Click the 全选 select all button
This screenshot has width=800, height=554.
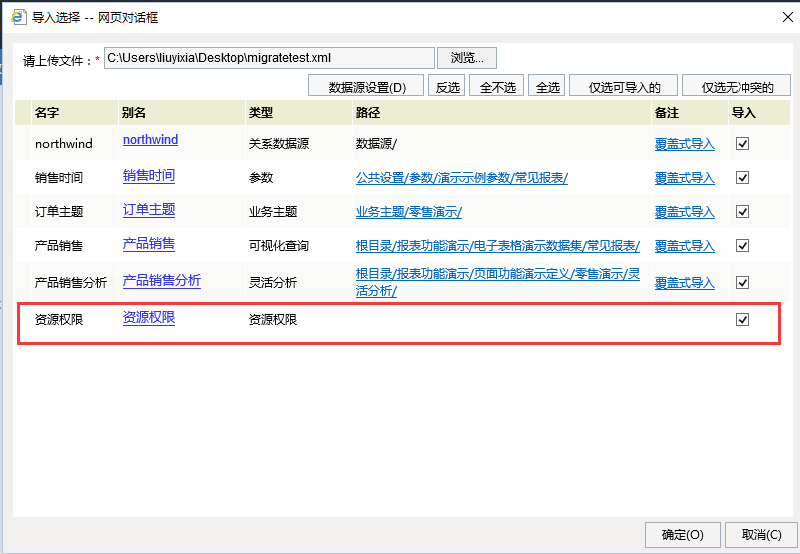pos(547,87)
